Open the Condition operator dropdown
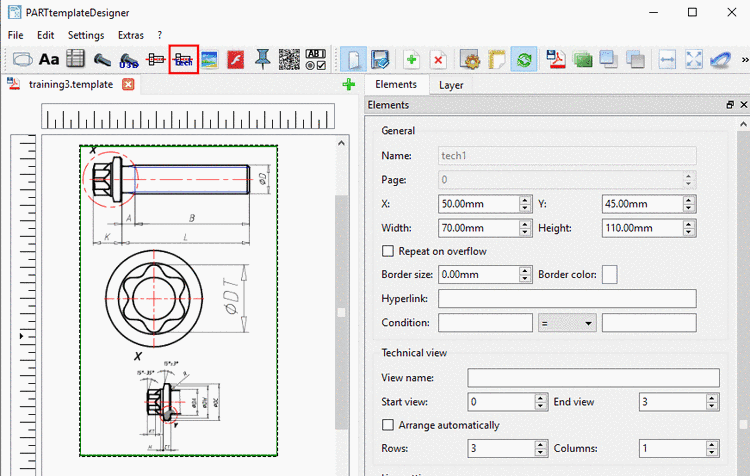 (x=567, y=323)
